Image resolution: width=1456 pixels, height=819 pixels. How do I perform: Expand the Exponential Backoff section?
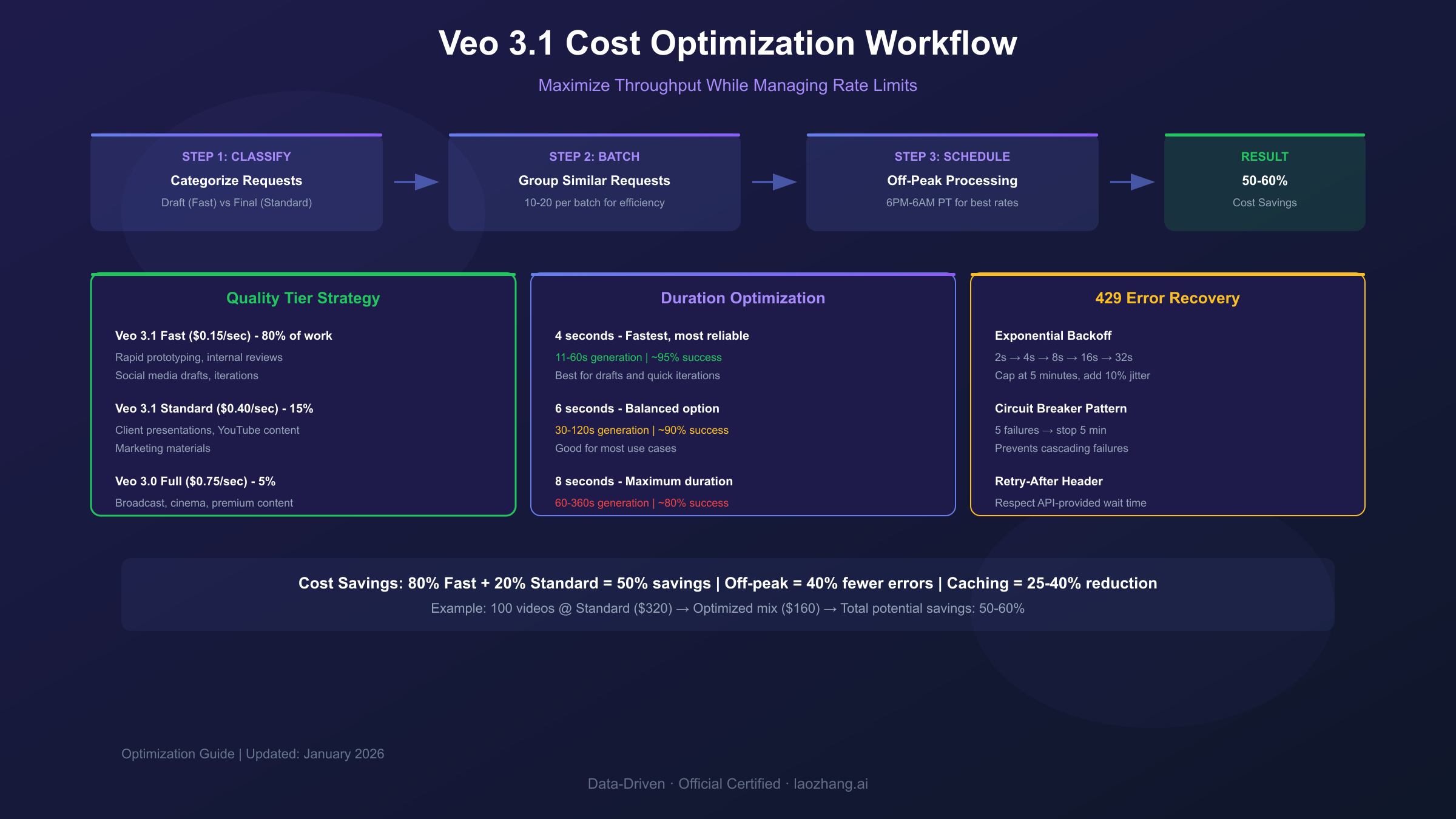(x=1053, y=335)
